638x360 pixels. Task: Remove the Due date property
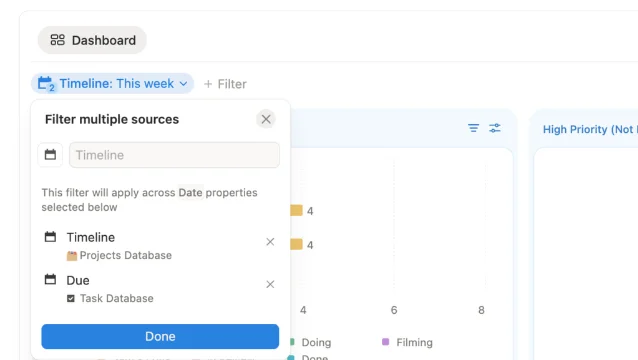[270, 284]
